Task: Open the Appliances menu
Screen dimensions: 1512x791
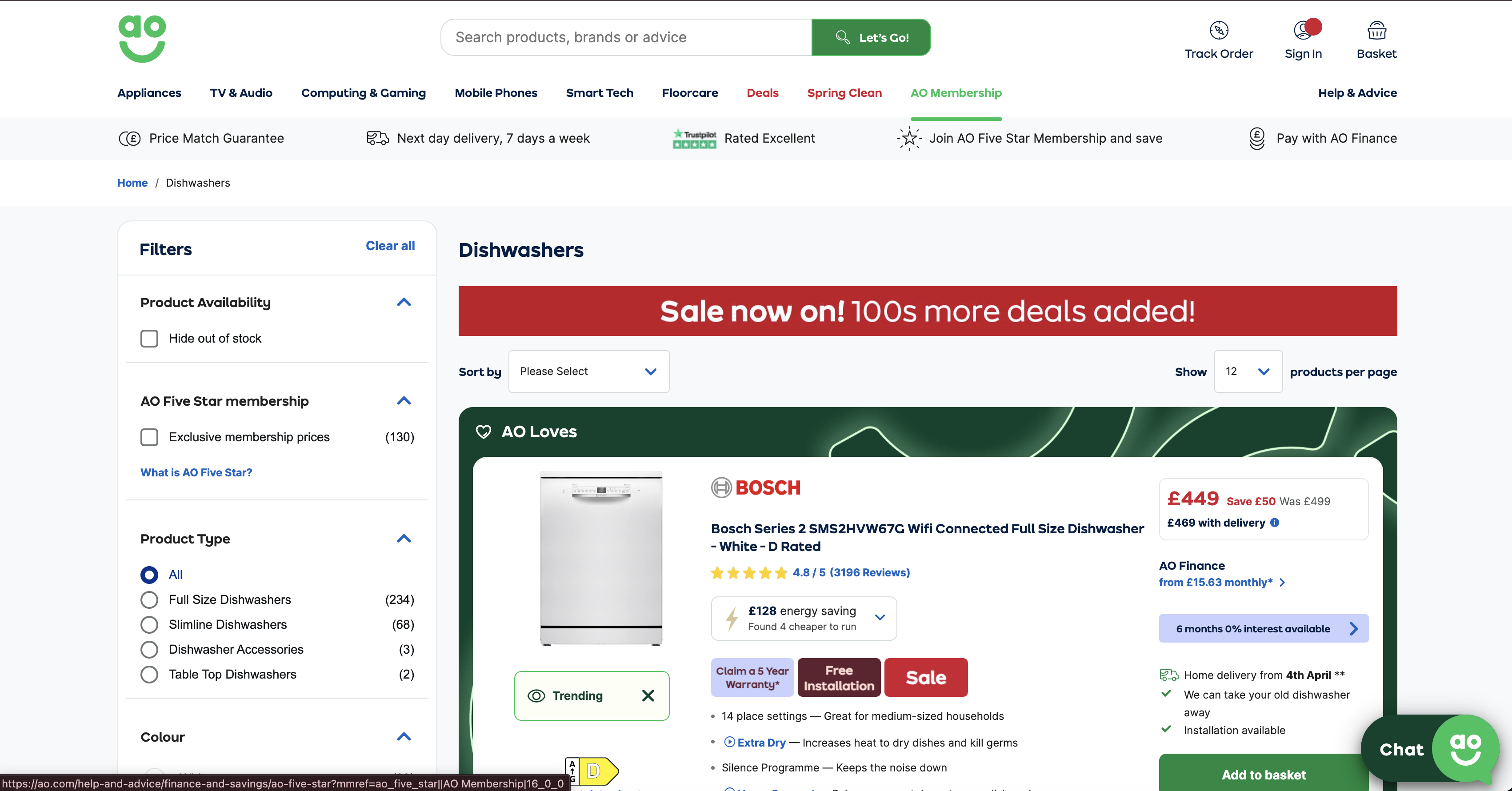Action: [149, 93]
